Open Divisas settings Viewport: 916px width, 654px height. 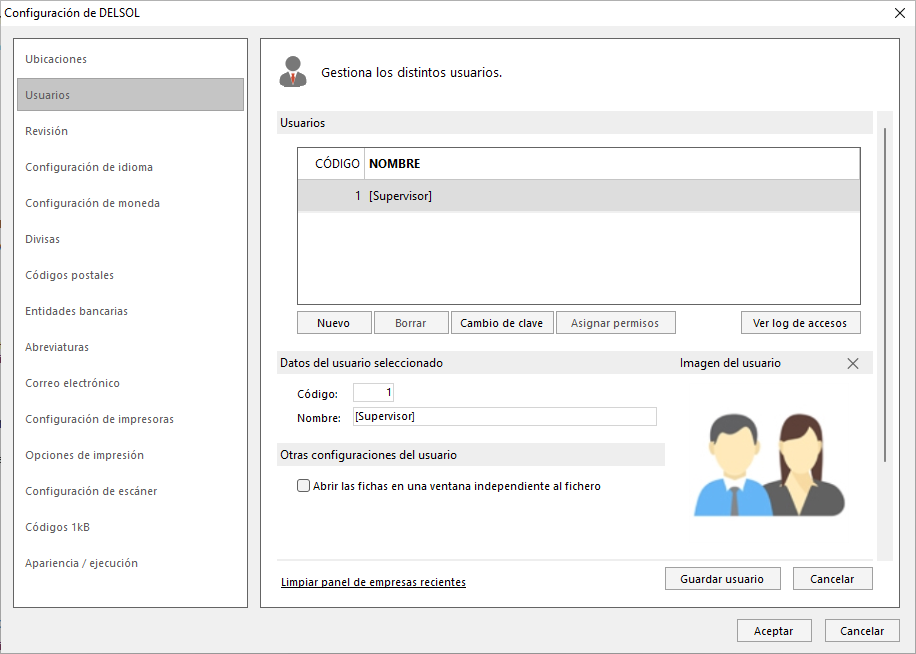point(43,239)
